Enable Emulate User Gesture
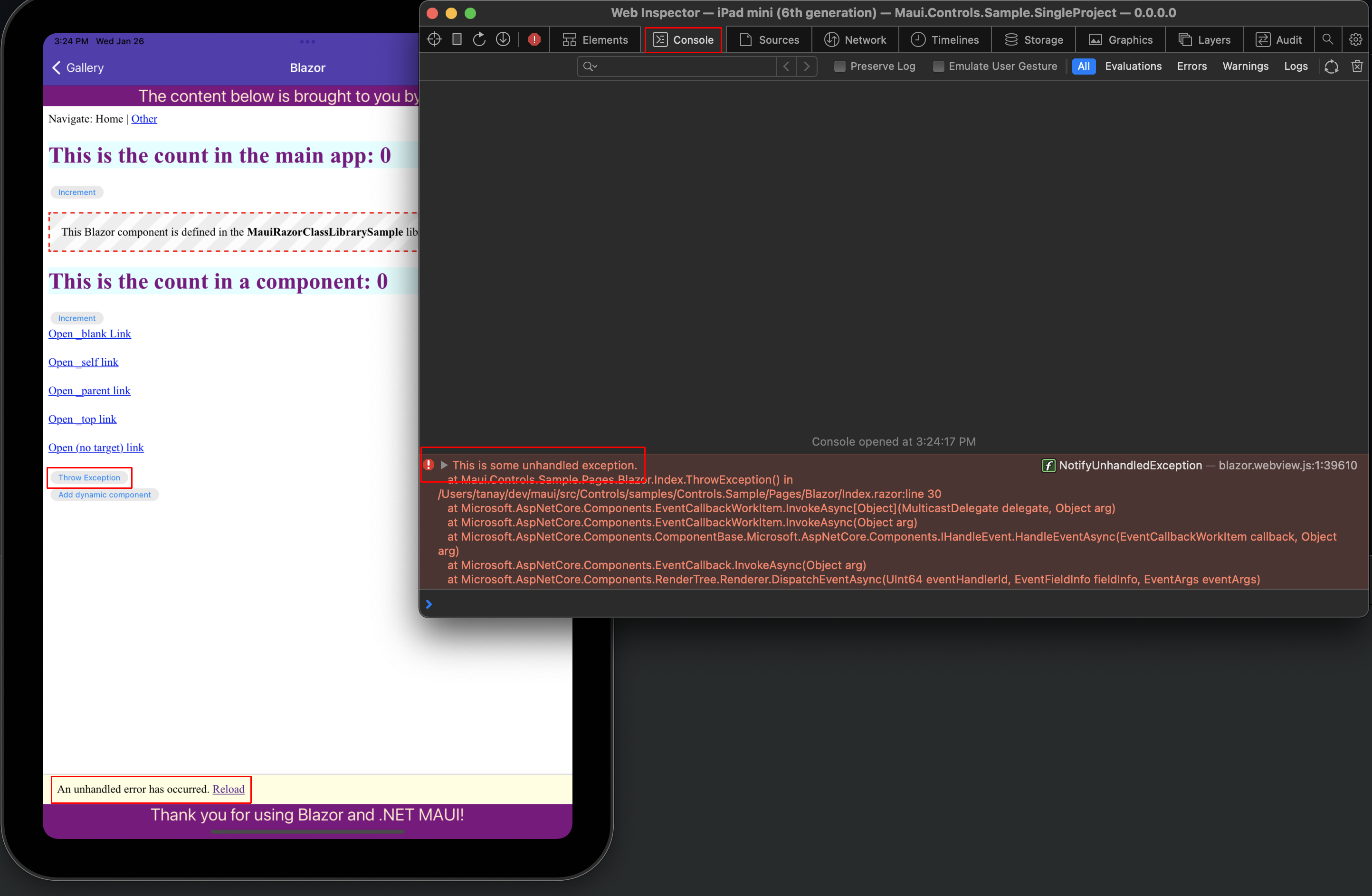 coord(938,67)
